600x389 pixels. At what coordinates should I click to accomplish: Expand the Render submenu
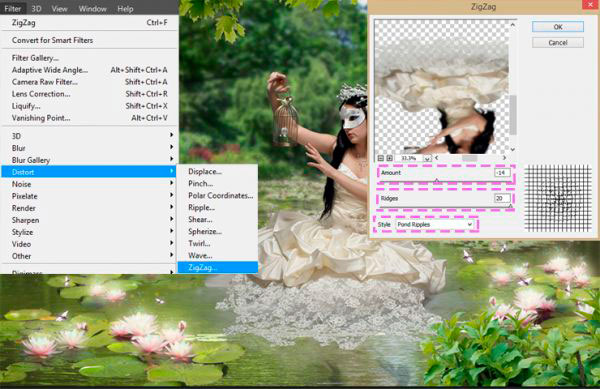click(x=88, y=208)
